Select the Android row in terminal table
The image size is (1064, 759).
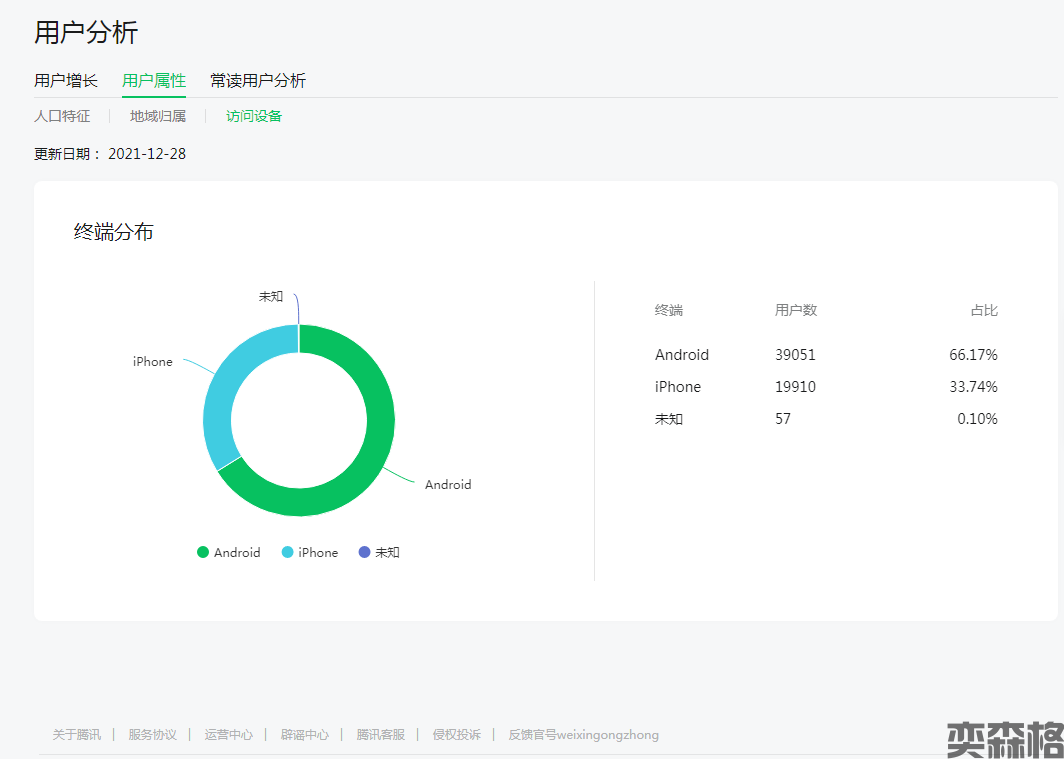682,355
